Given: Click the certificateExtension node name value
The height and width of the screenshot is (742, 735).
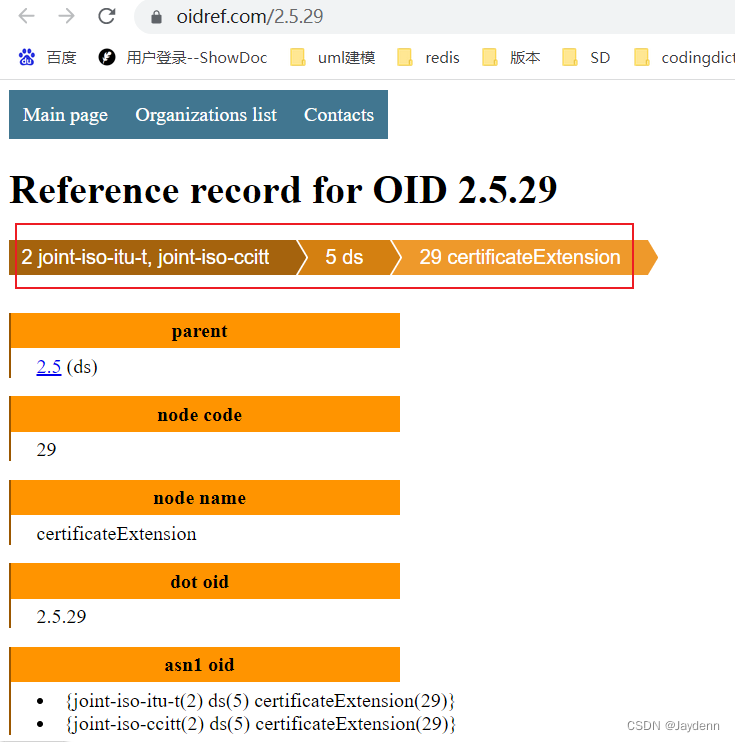Looking at the screenshot, I should (116, 534).
